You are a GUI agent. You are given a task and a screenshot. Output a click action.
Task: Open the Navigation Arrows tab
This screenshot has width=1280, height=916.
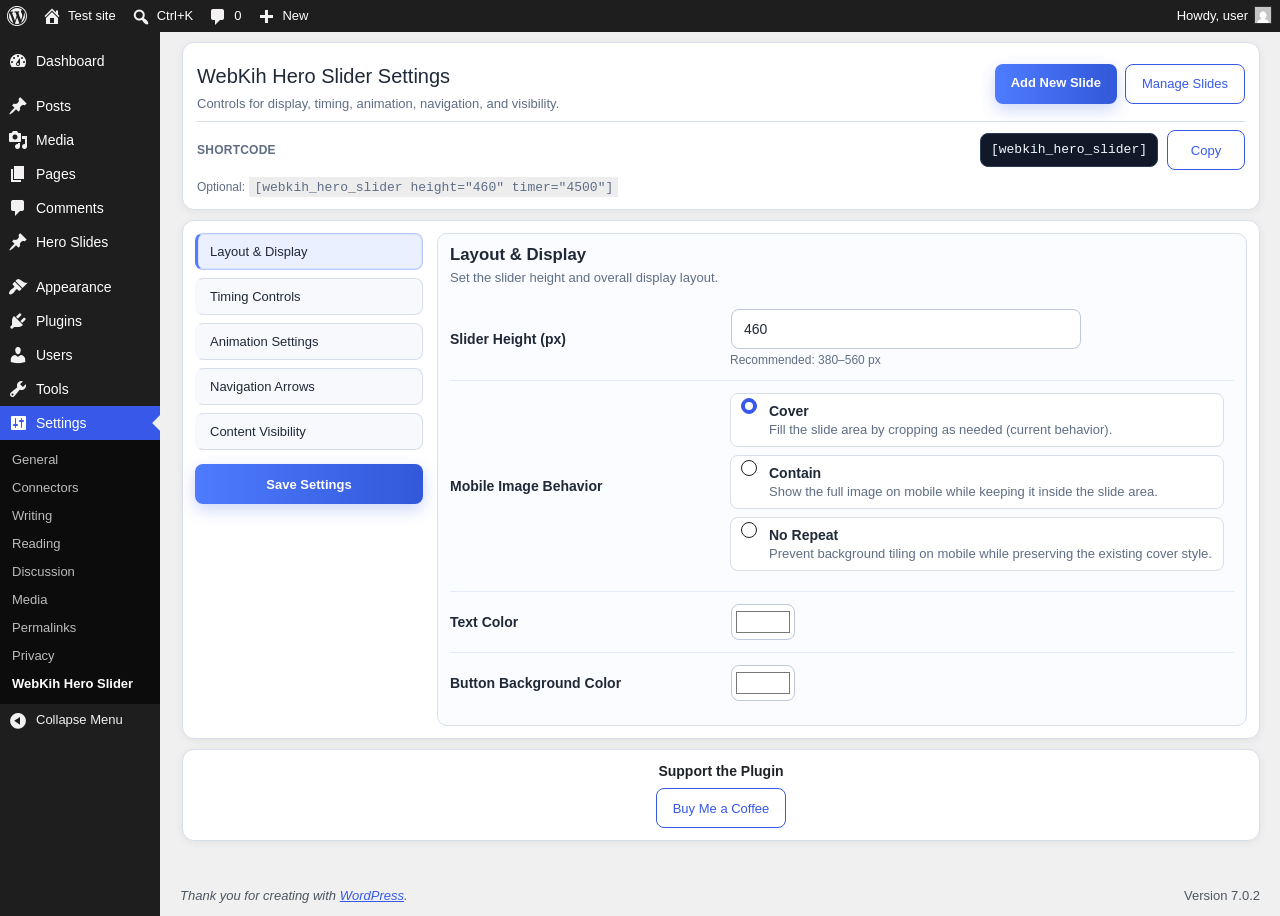[x=309, y=387]
